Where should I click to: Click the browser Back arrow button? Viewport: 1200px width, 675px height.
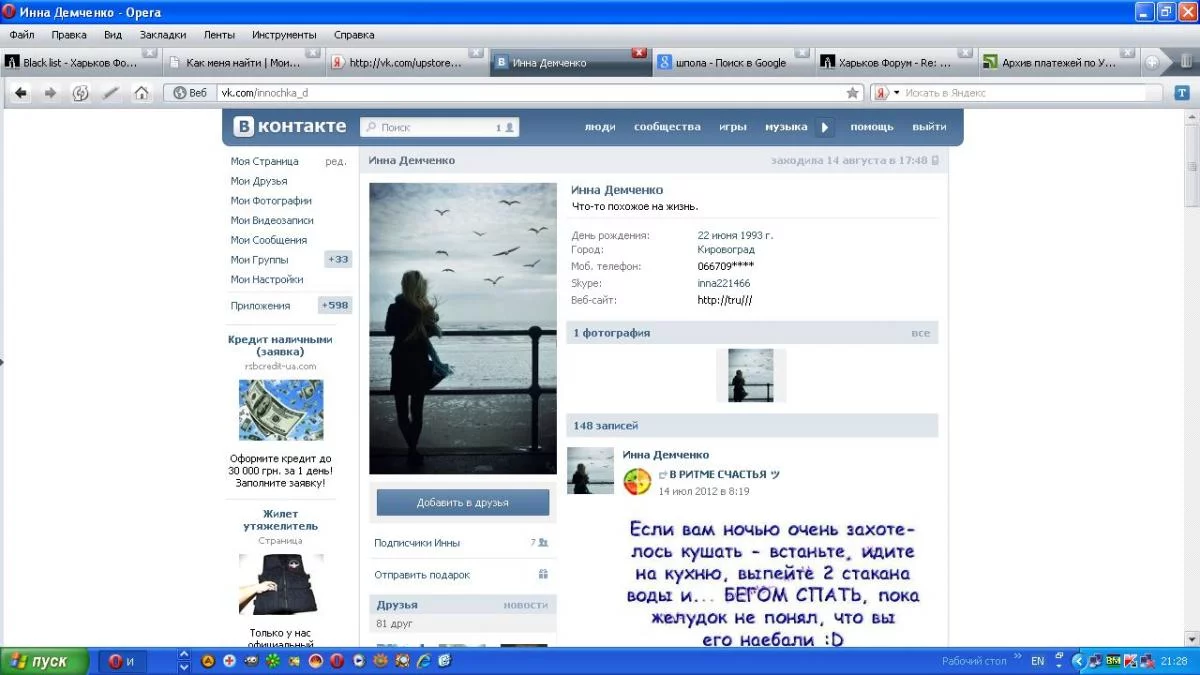pos(21,93)
